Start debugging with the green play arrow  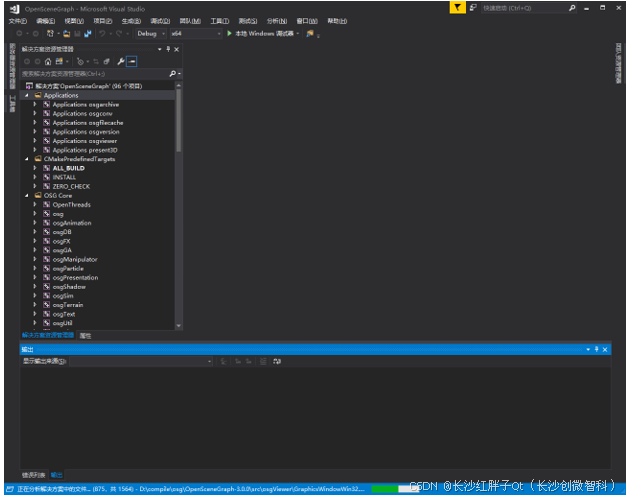pos(230,33)
